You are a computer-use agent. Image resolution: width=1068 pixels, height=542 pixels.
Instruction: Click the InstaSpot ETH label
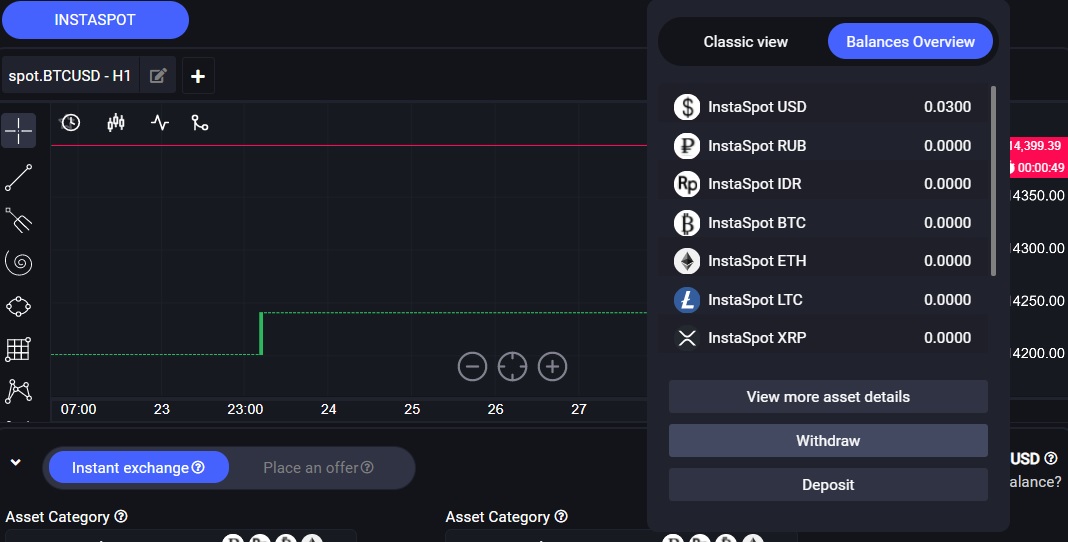pos(757,261)
